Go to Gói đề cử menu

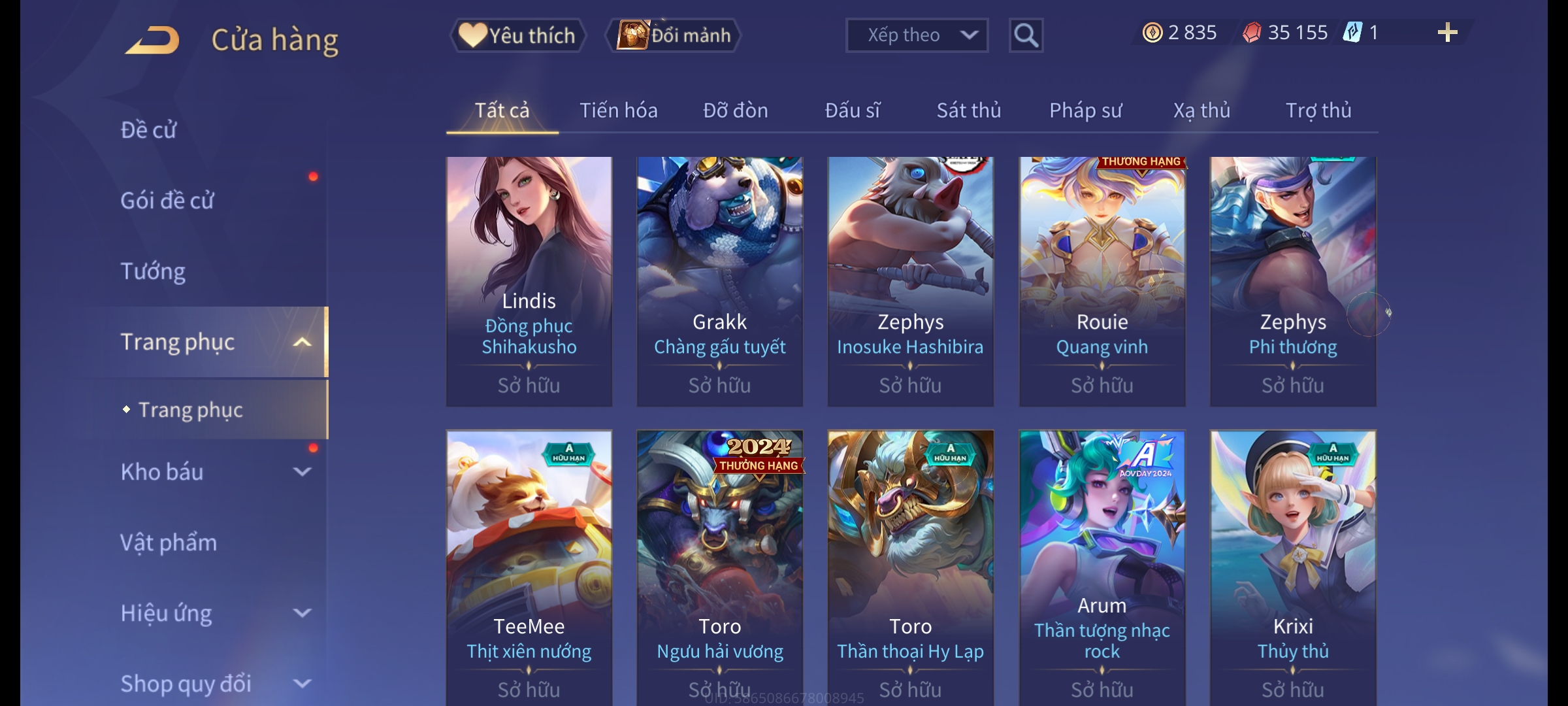167,200
